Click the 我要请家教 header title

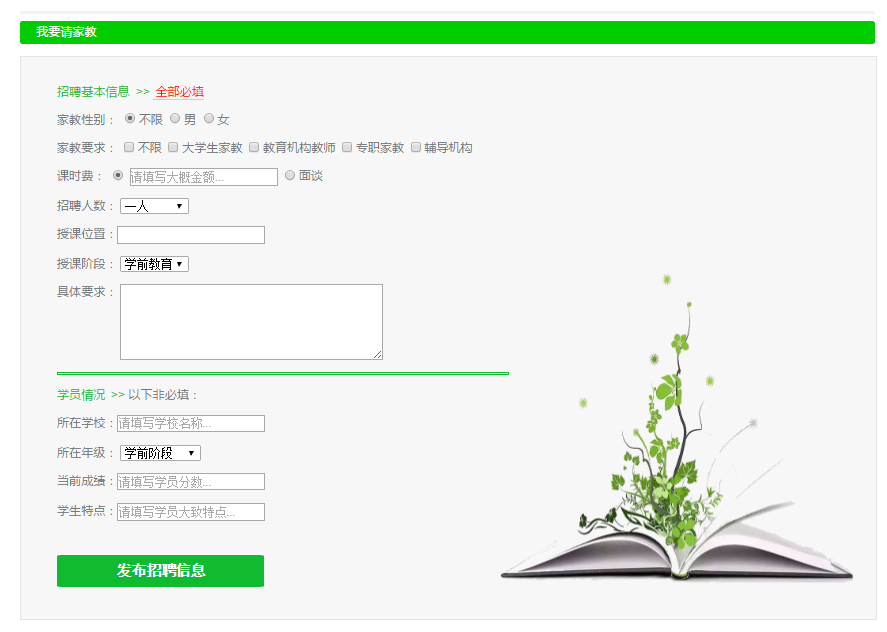tap(67, 32)
